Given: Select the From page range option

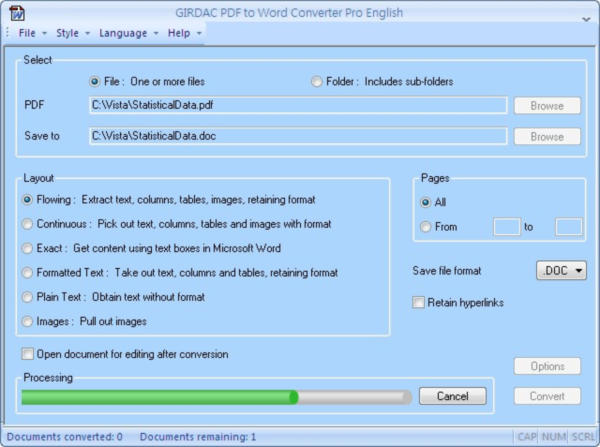Looking at the screenshot, I should point(426,227).
